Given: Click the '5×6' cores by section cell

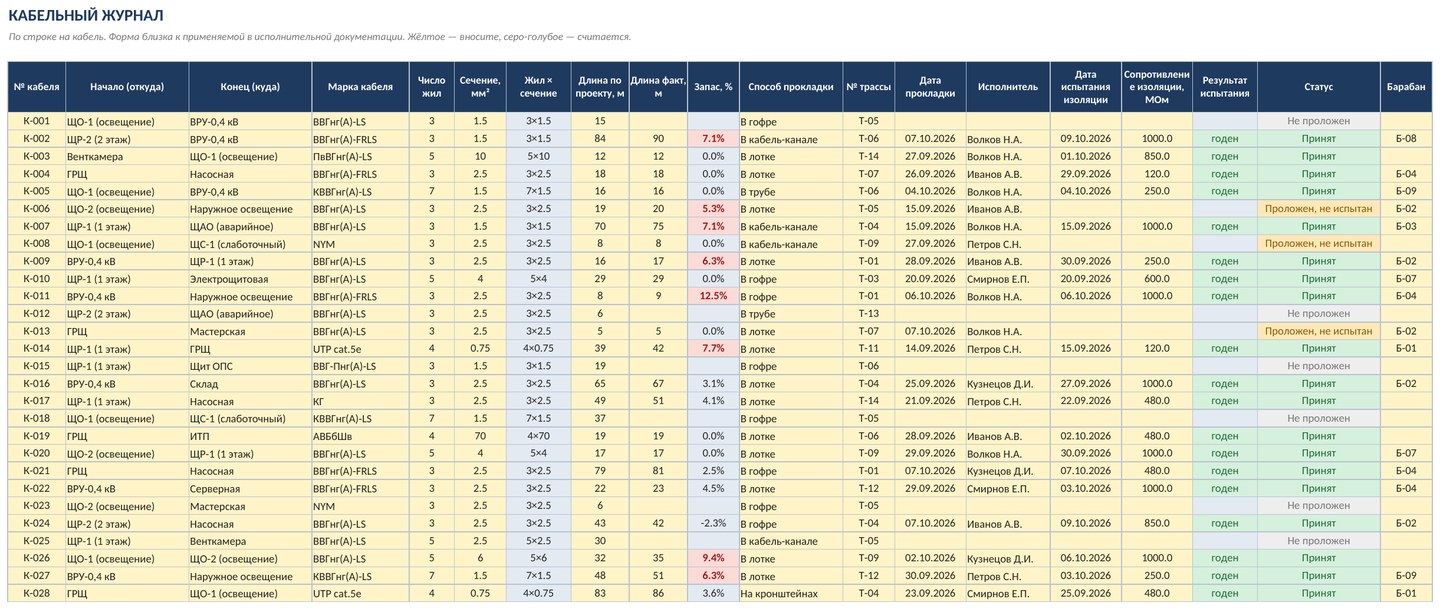Looking at the screenshot, I should point(538,559).
